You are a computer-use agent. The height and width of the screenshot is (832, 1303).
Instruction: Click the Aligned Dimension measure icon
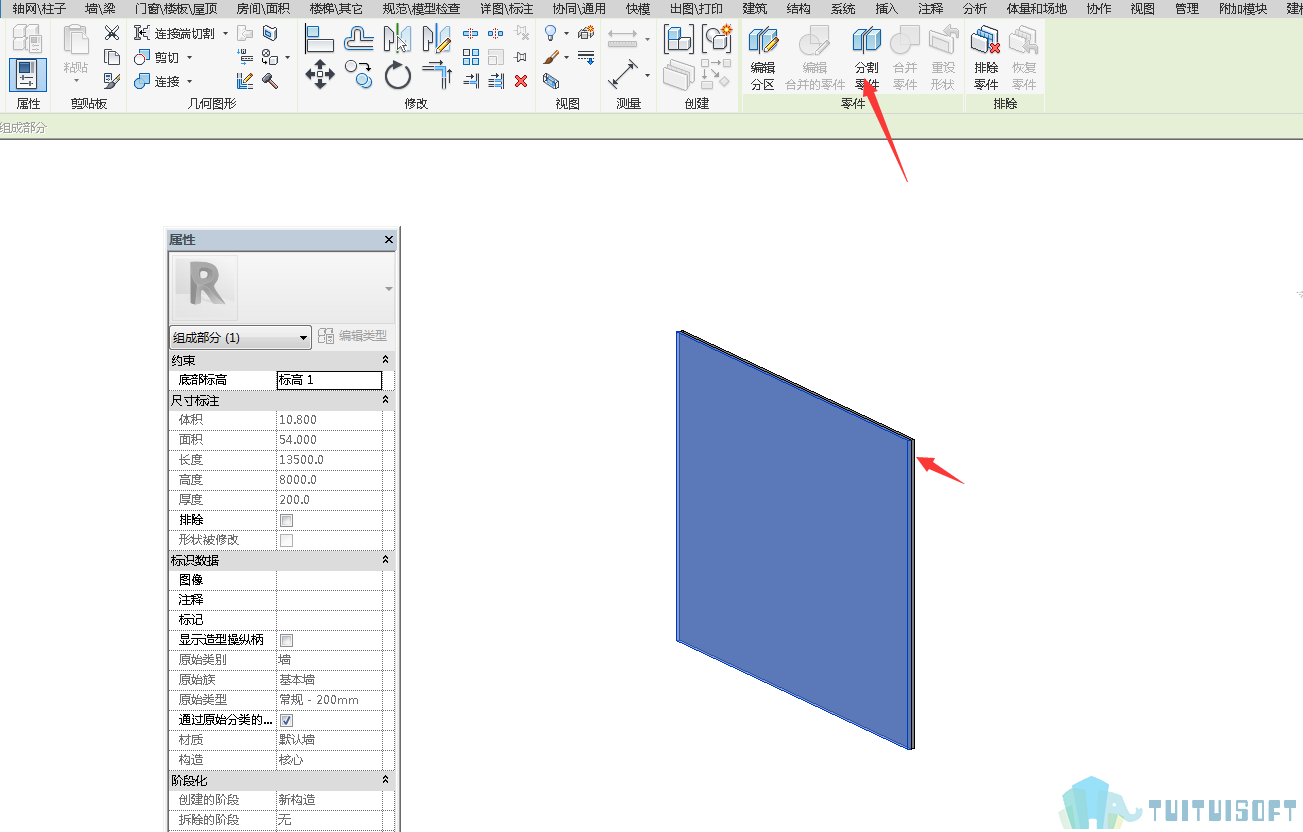click(624, 75)
